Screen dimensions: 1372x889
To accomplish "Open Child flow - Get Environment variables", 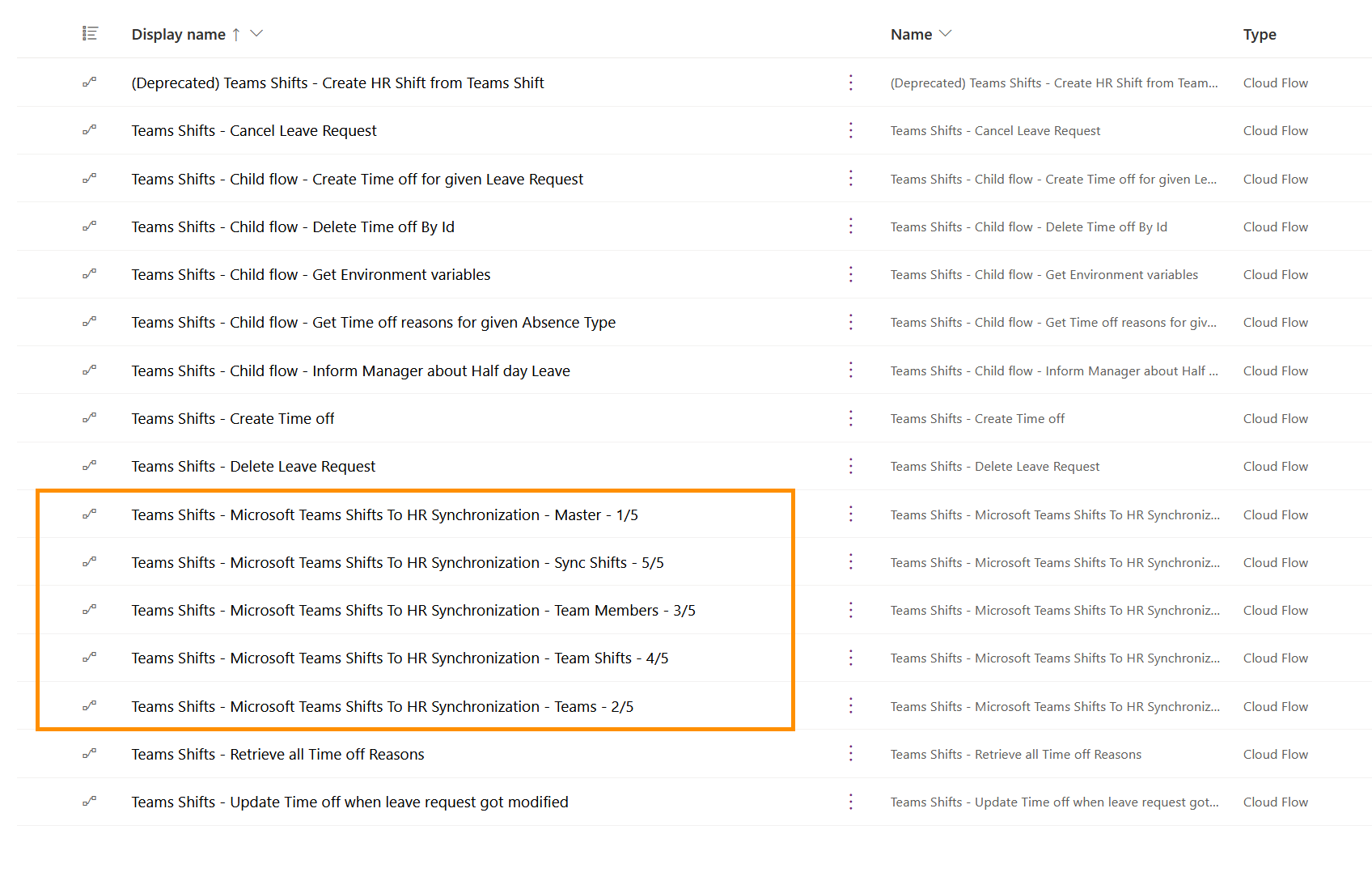I will point(311,274).
